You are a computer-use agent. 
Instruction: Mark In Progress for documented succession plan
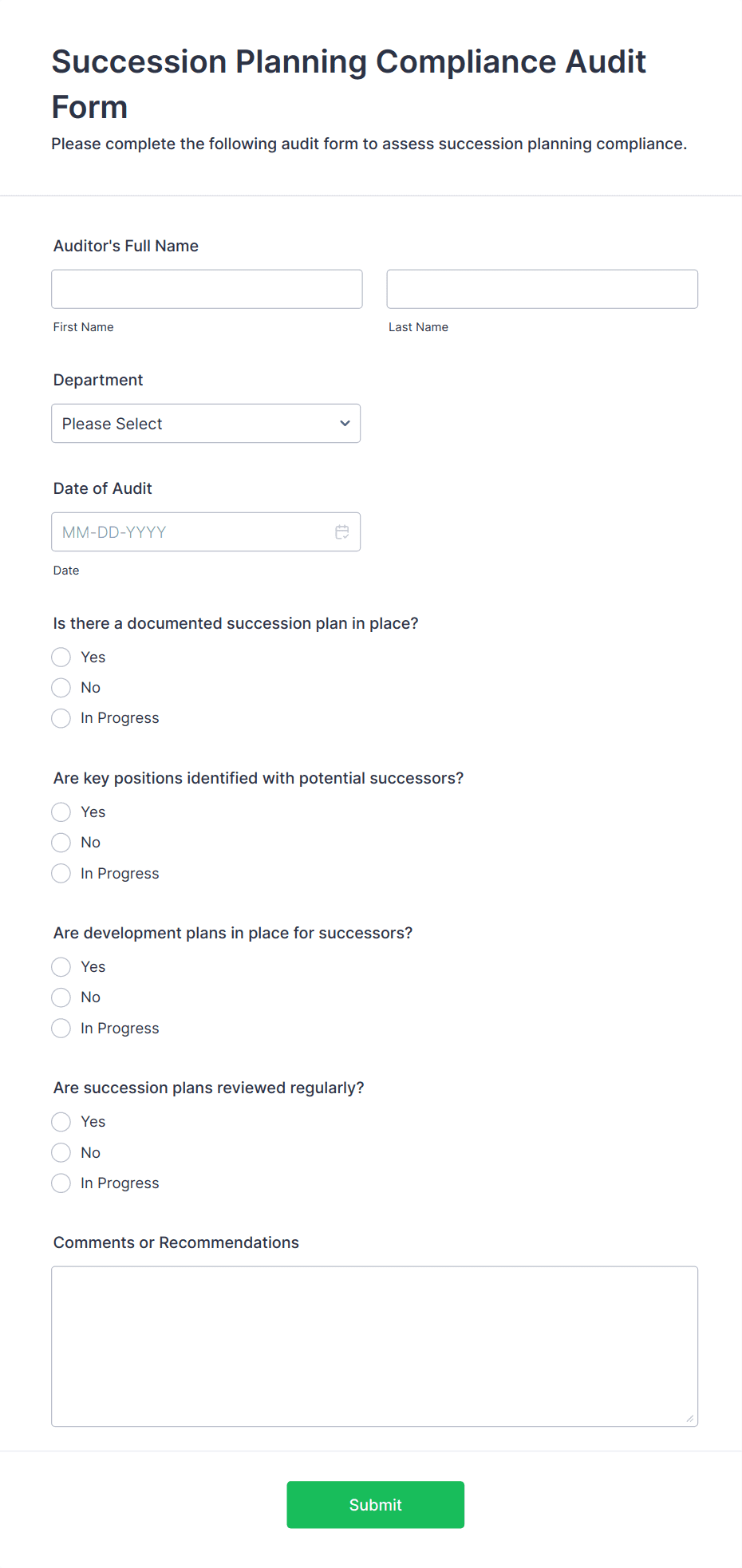tap(61, 718)
